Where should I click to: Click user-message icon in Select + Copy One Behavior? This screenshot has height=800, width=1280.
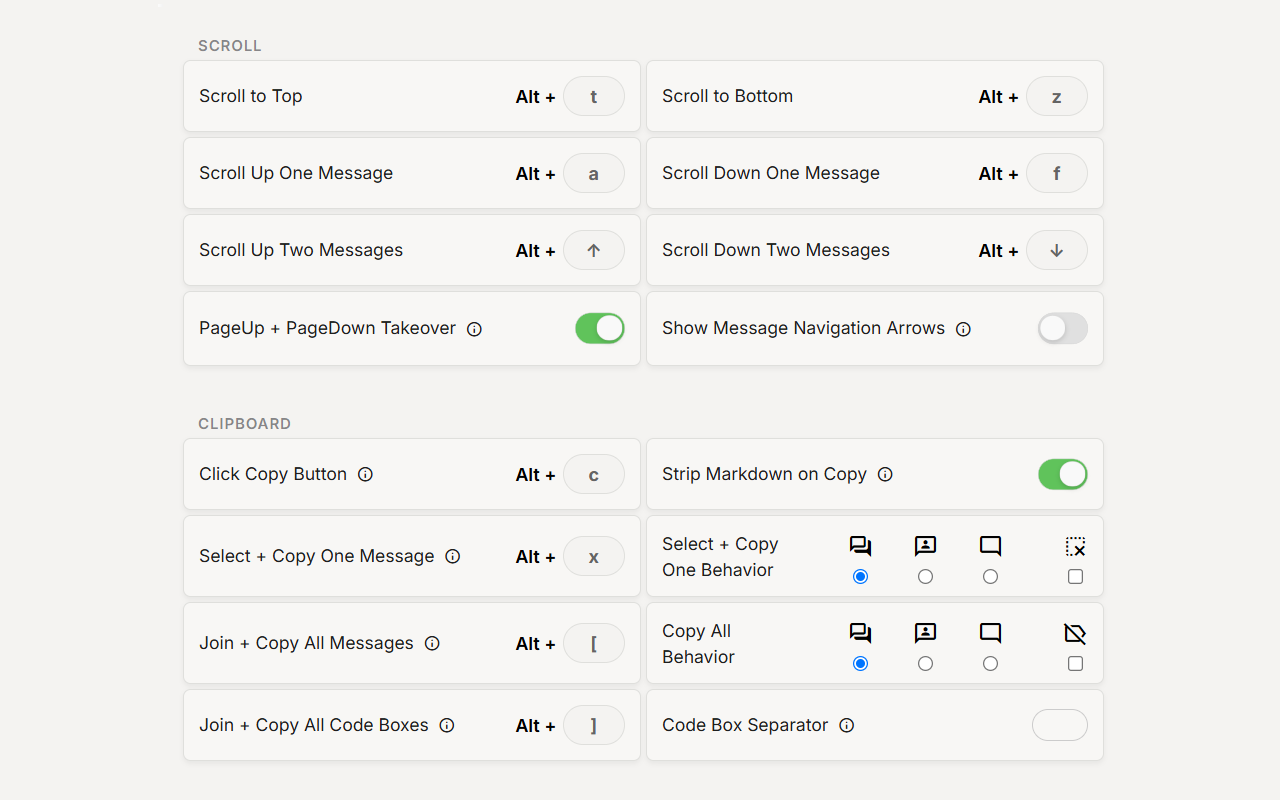(925, 547)
